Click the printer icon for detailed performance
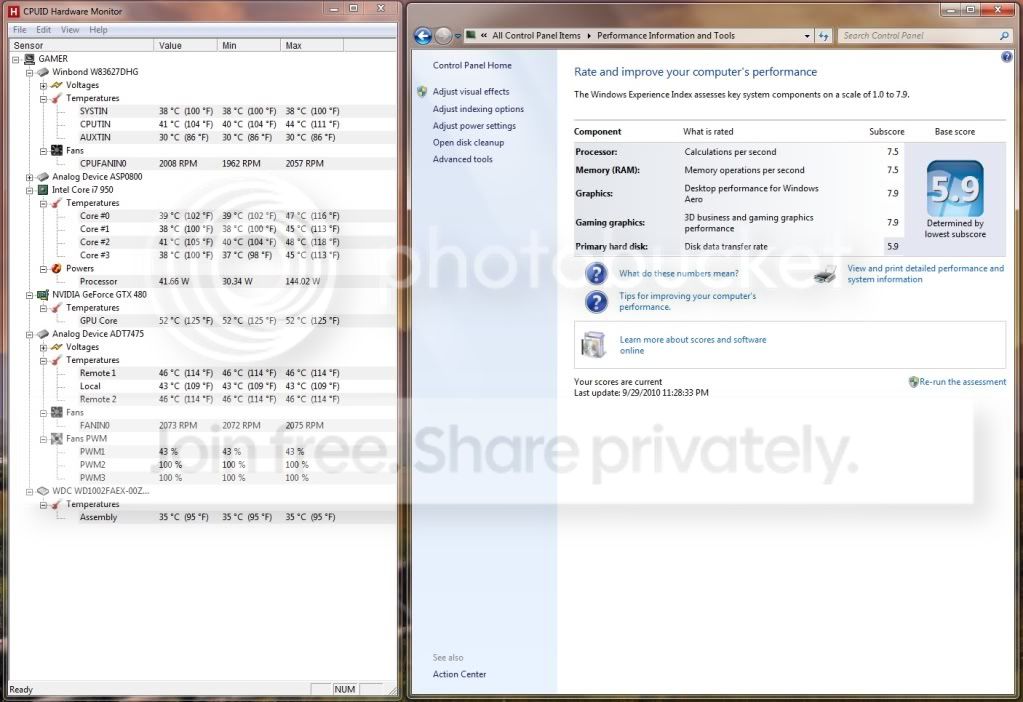The image size is (1023, 702). tap(826, 274)
